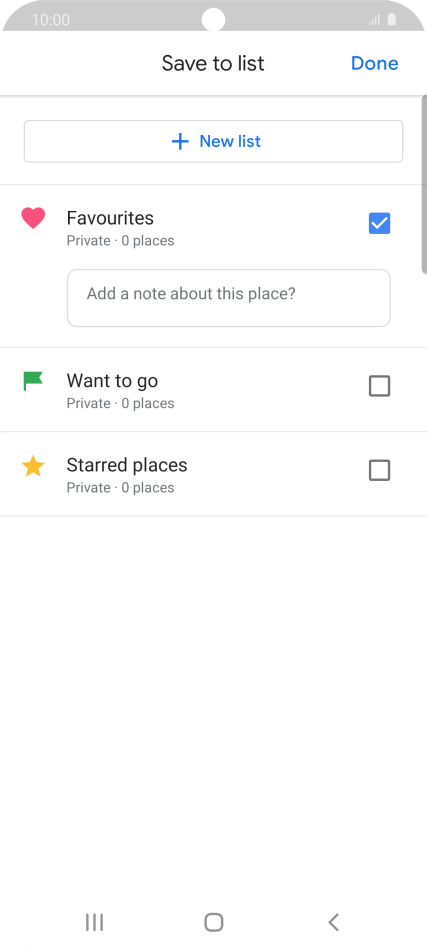Image resolution: width=427 pixels, height=950 pixels.
Task: Tap Done to save selection
Action: coord(375,63)
